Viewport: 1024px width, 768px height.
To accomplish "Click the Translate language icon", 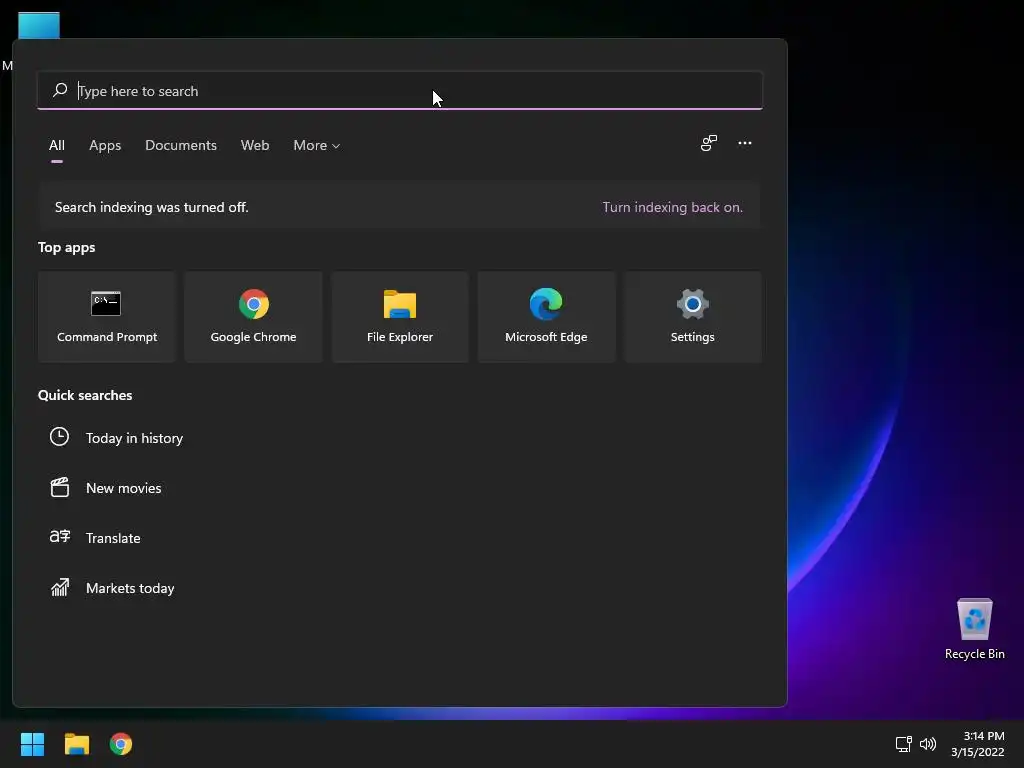I will 59,537.
